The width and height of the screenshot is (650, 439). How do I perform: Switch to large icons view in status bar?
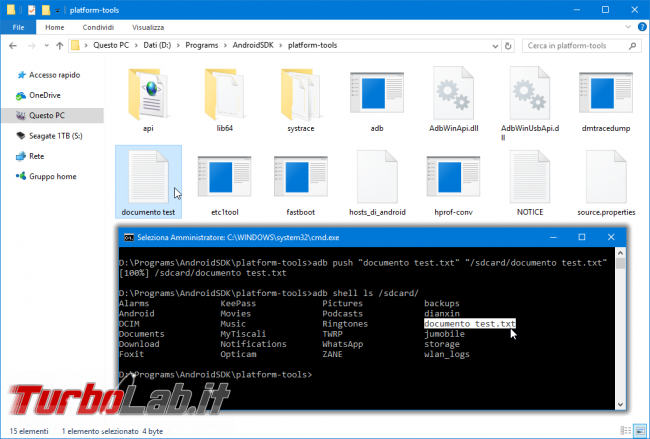click(640, 431)
